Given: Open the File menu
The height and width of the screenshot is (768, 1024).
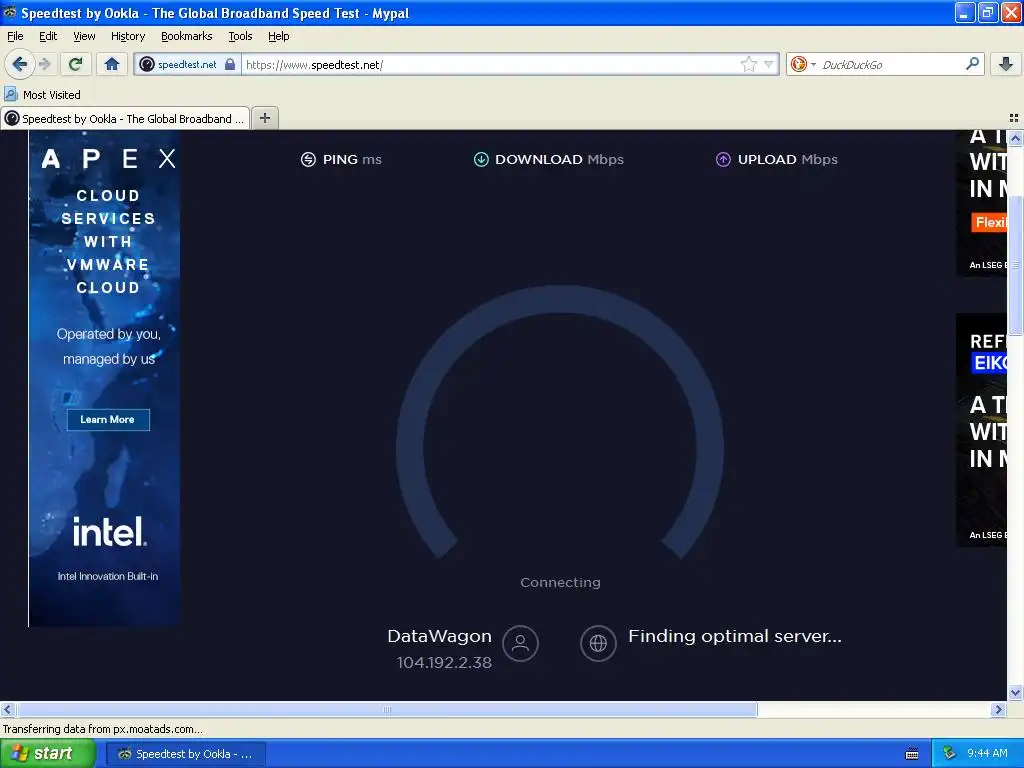Looking at the screenshot, I should [x=15, y=36].
